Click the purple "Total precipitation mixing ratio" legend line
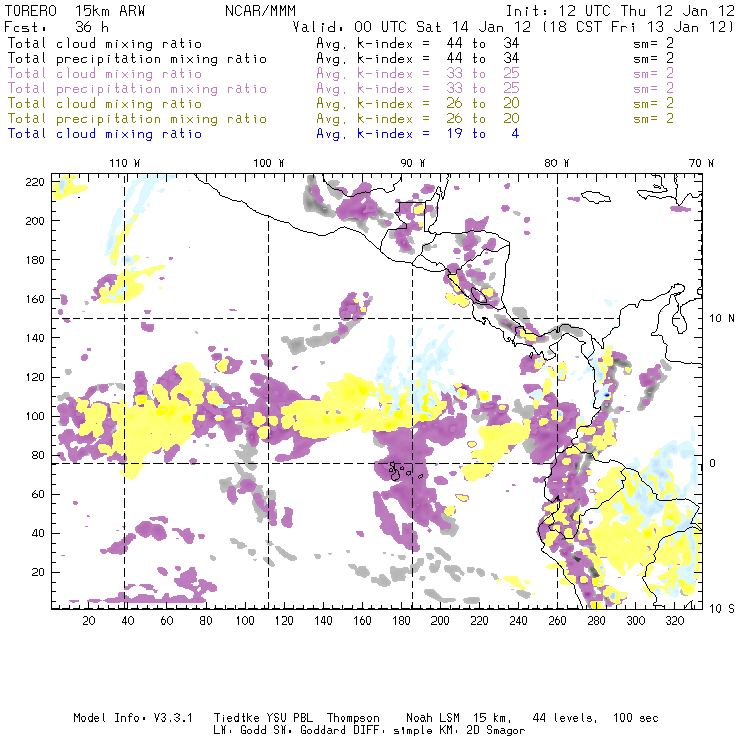Screen dimensions: 740x740 pyautogui.click(x=137, y=89)
